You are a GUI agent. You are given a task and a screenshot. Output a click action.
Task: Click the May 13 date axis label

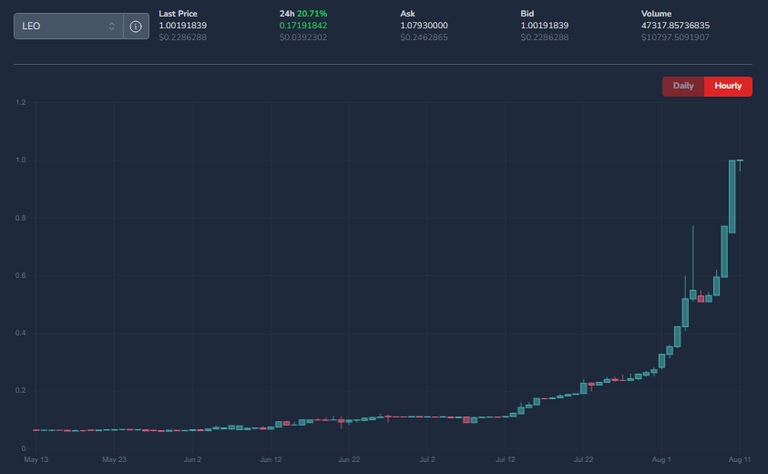click(36, 459)
